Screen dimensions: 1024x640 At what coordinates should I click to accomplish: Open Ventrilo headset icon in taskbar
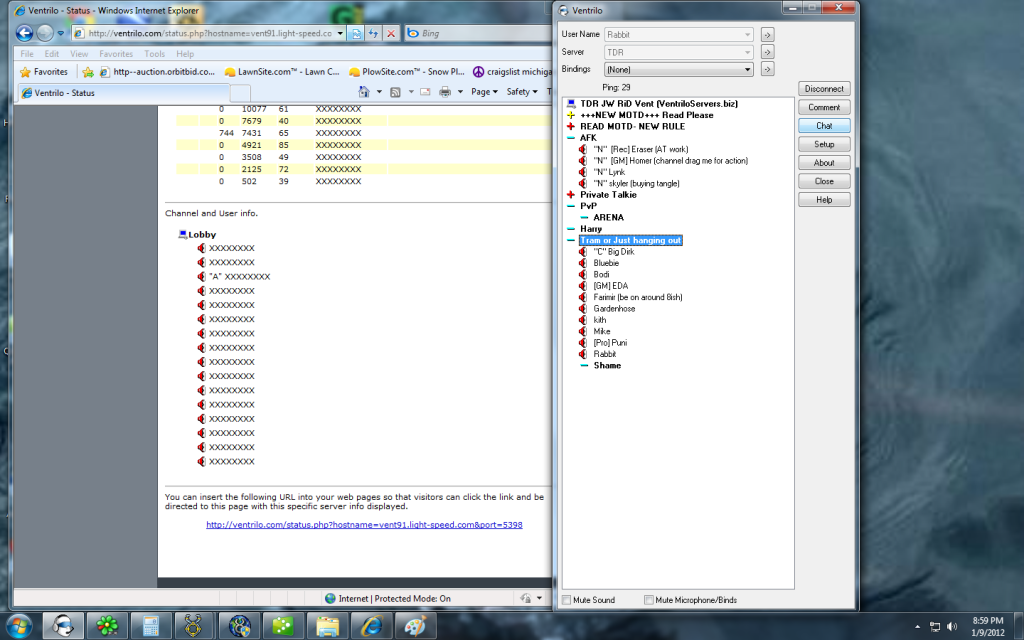(63, 626)
